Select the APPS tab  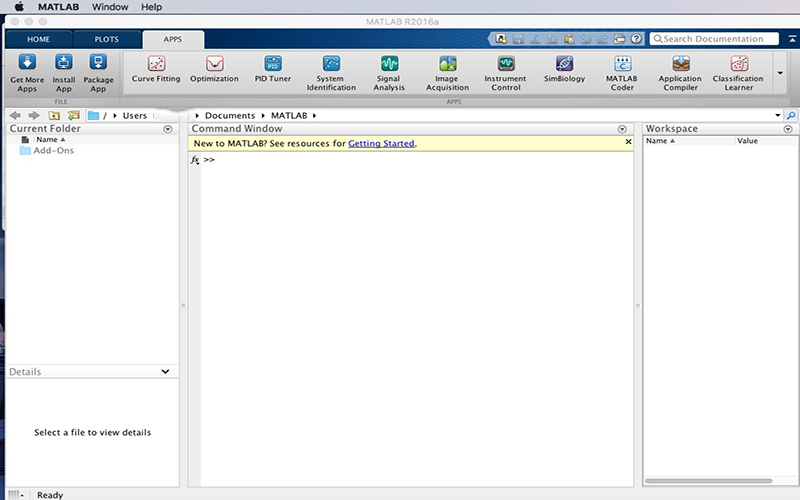(x=173, y=39)
